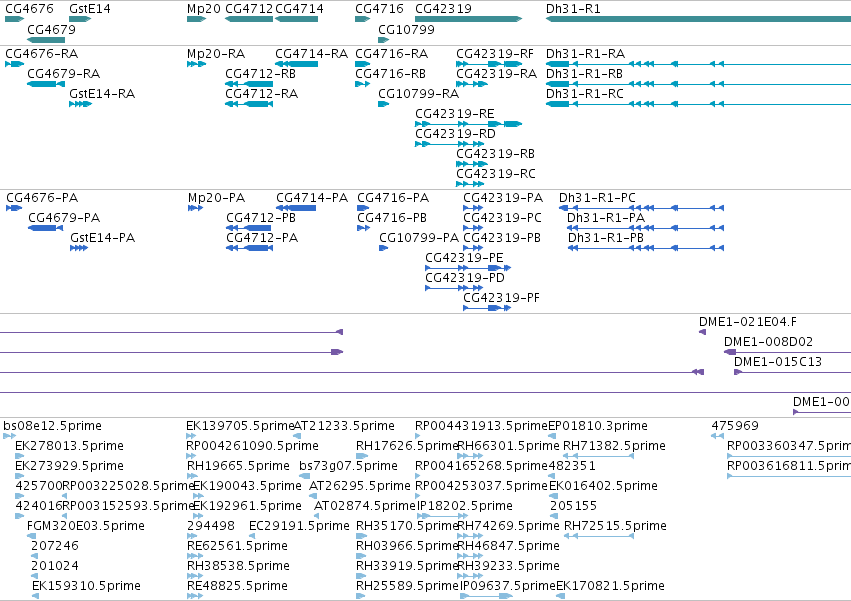
Task: Select protein CG42319-PF
Action: click(x=501, y=298)
